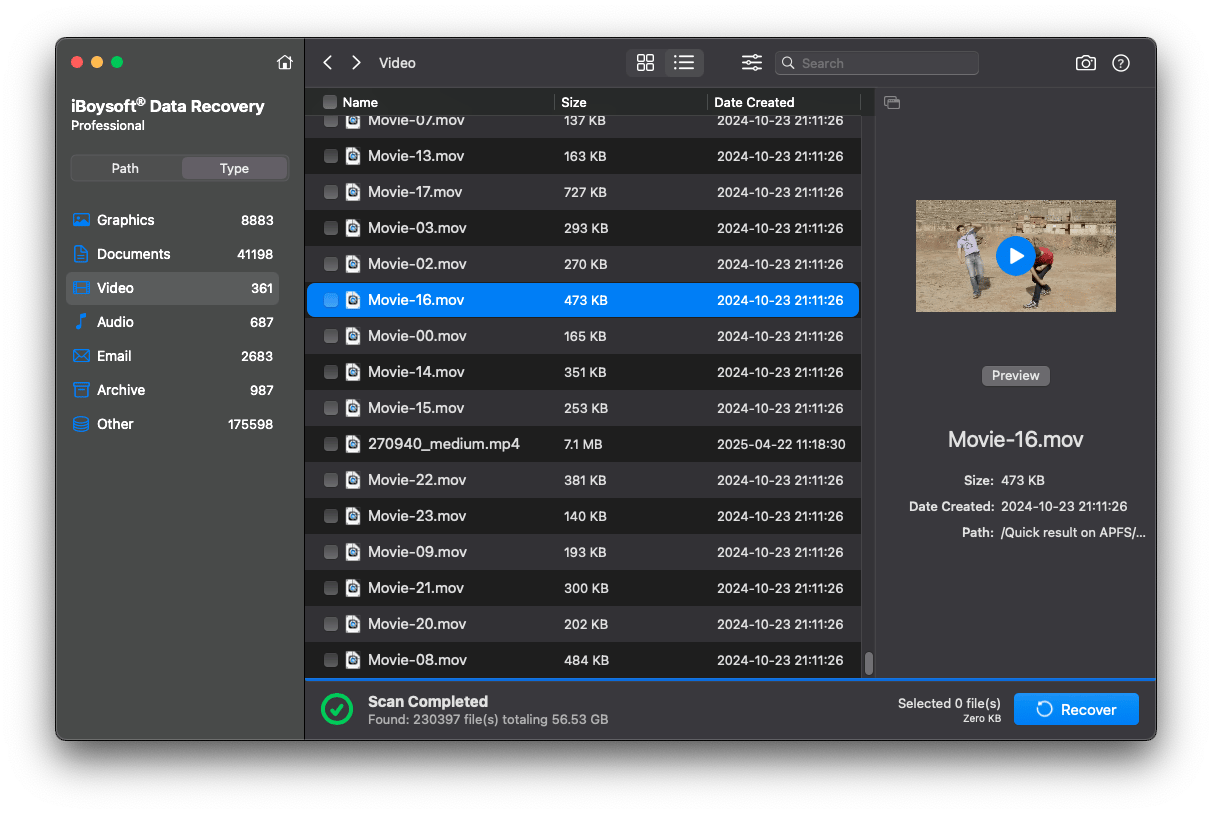Image resolution: width=1212 pixels, height=814 pixels.
Task: Switch to grid view
Action: 645,62
